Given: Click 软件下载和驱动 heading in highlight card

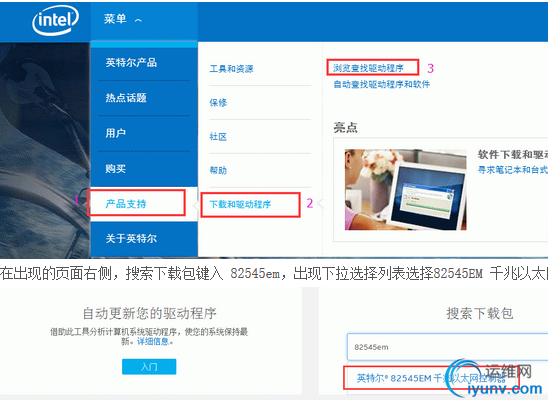Looking at the screenshot, I should click(513, 154).
